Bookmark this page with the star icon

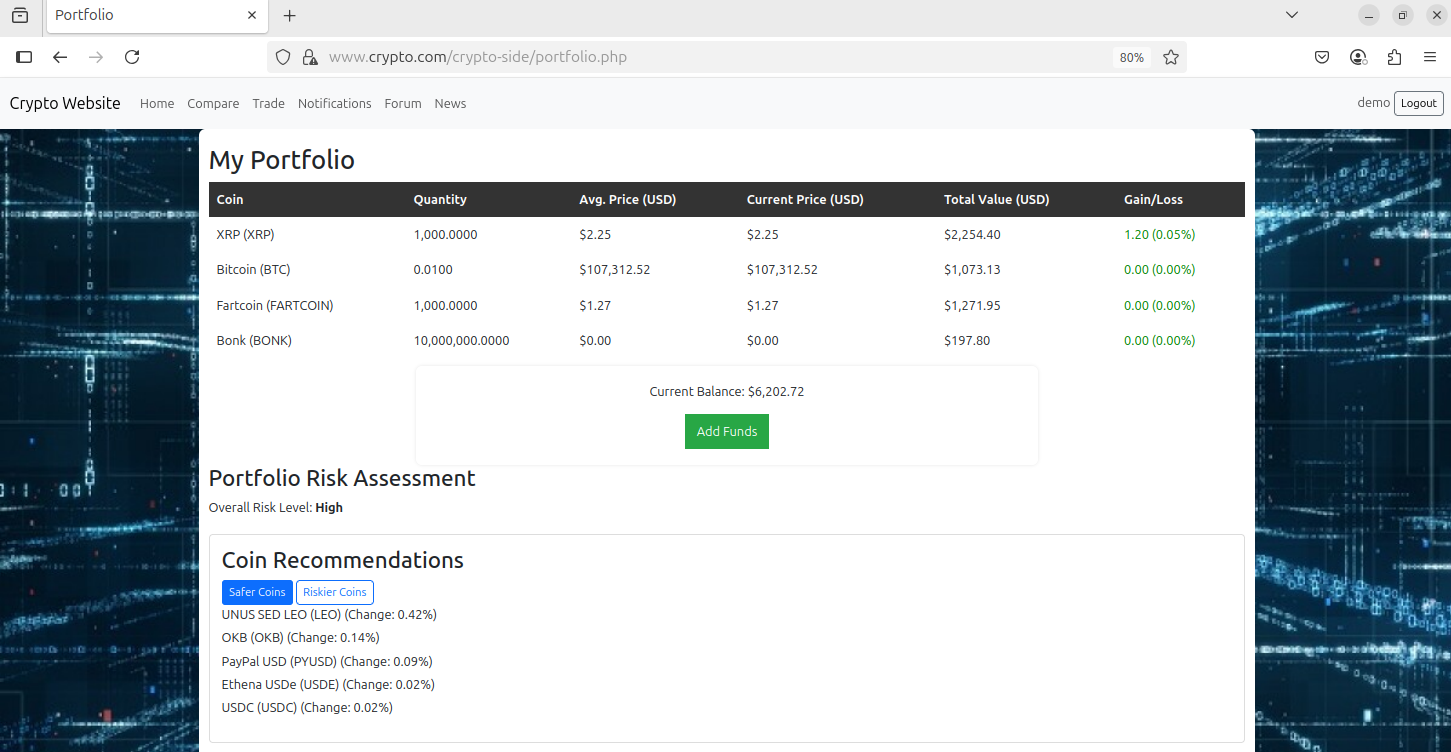1170,57
